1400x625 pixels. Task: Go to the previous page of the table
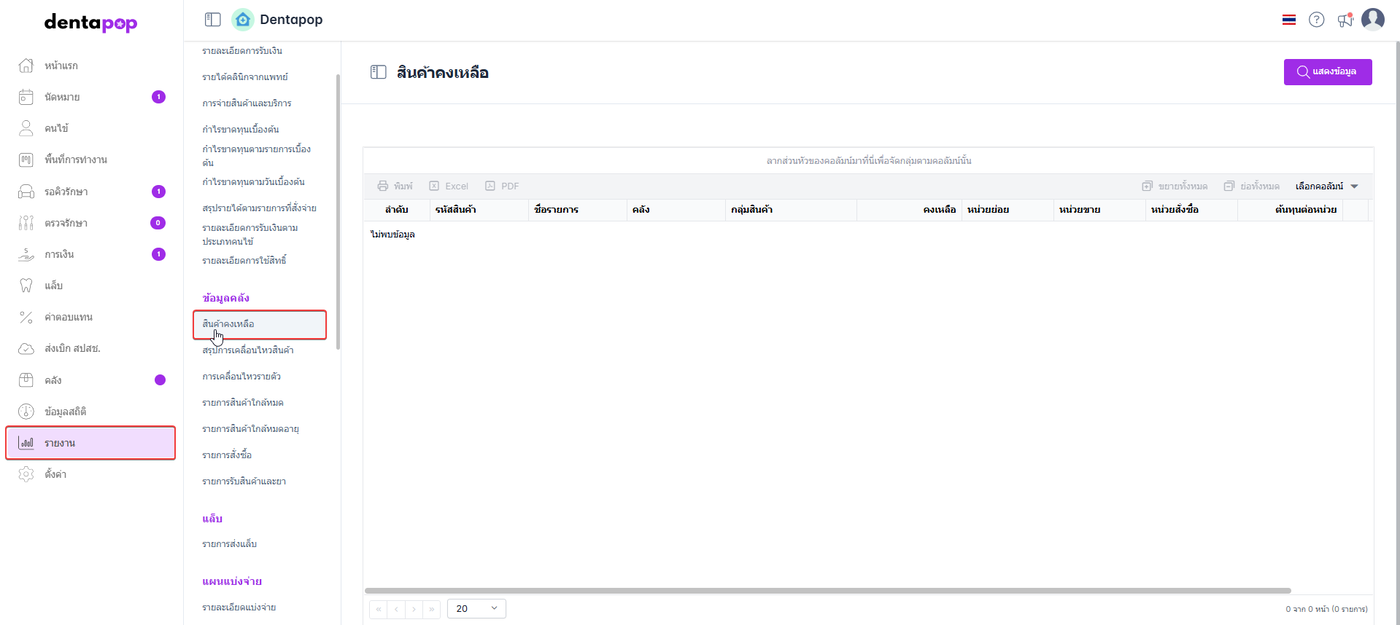tap(396, 608)
